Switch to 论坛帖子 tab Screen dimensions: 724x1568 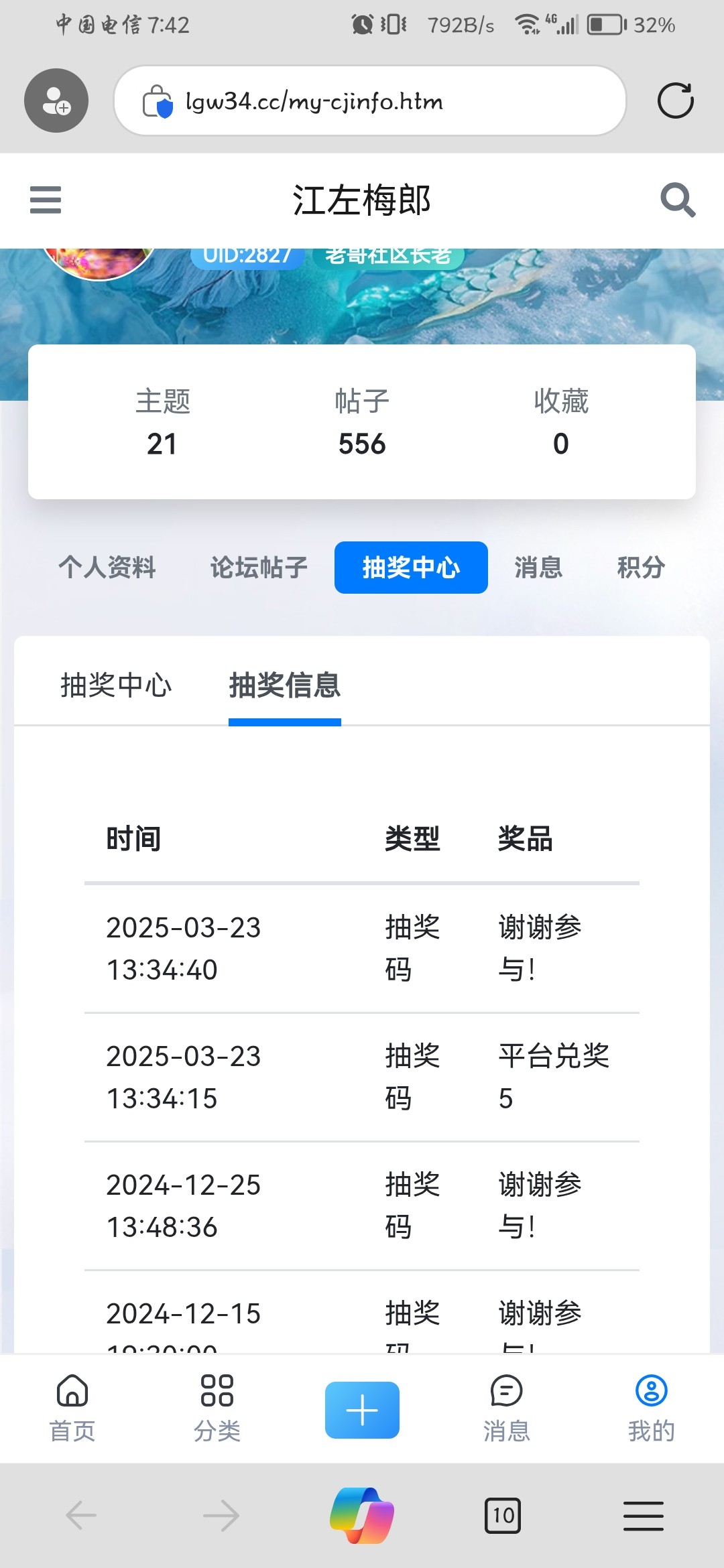pos(259,568)
